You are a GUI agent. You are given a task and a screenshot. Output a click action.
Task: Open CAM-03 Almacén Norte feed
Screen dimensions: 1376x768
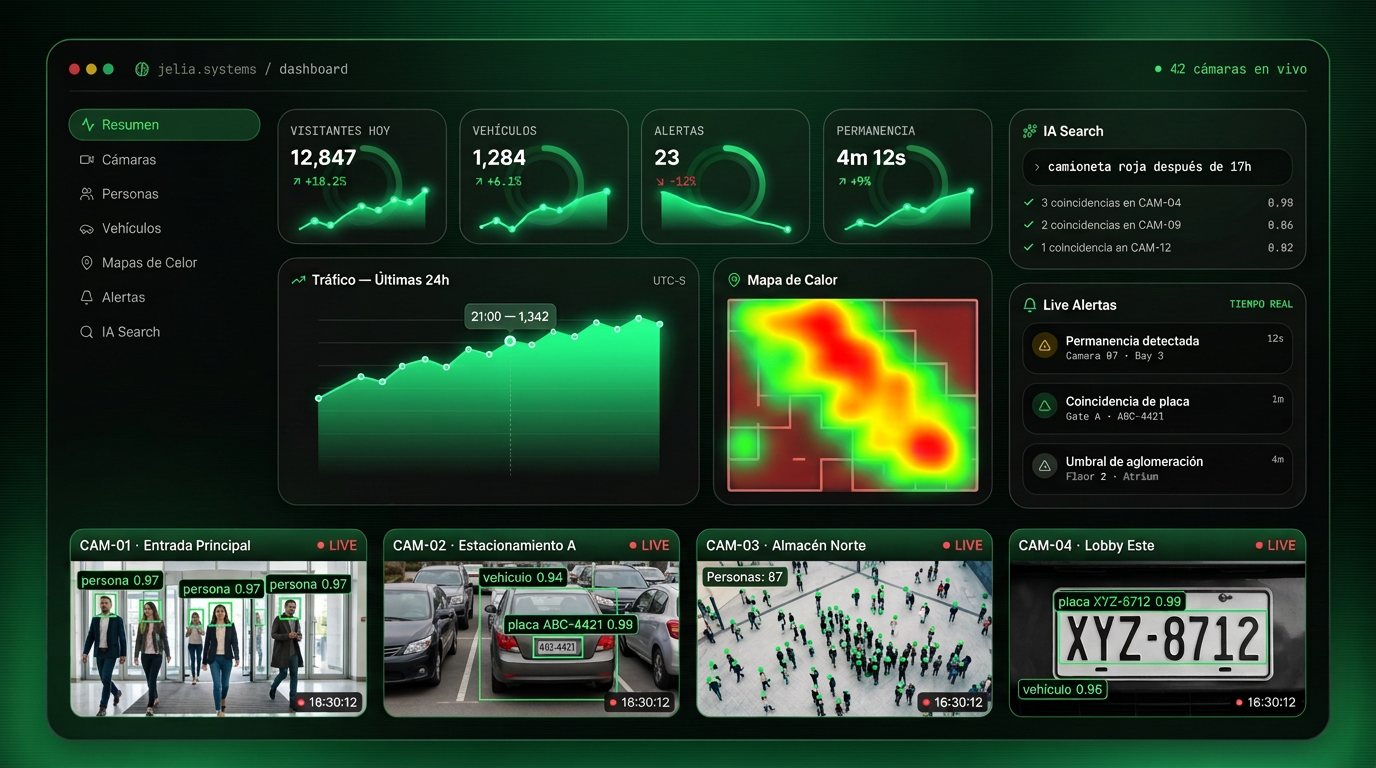point(844,623)
